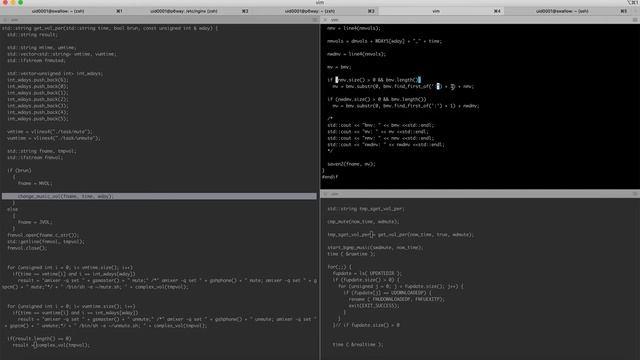Click the yellow minimize window button
Screen dimensions: 640x360
point(13,2)
